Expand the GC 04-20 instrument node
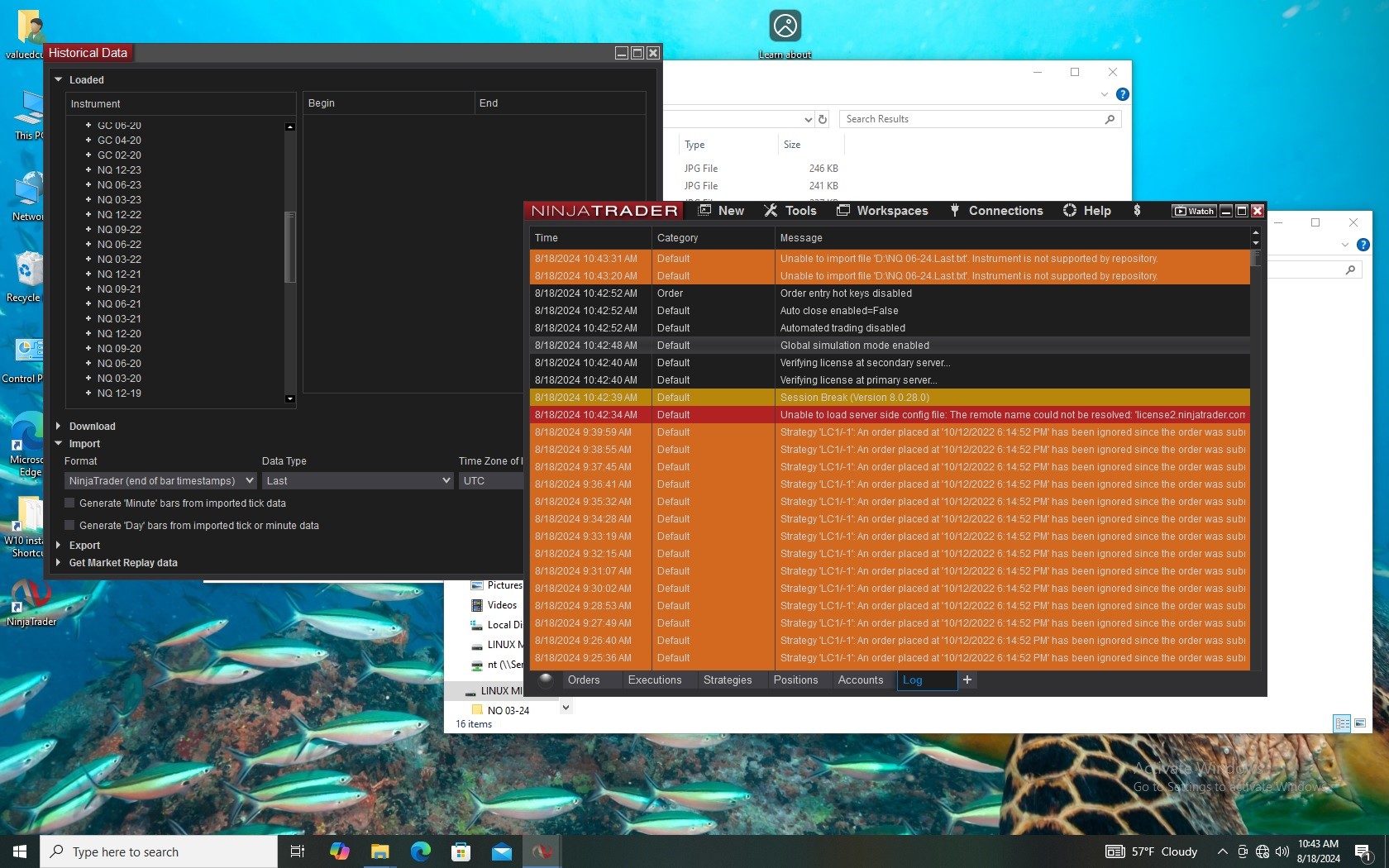 click(x=88, y=141)
